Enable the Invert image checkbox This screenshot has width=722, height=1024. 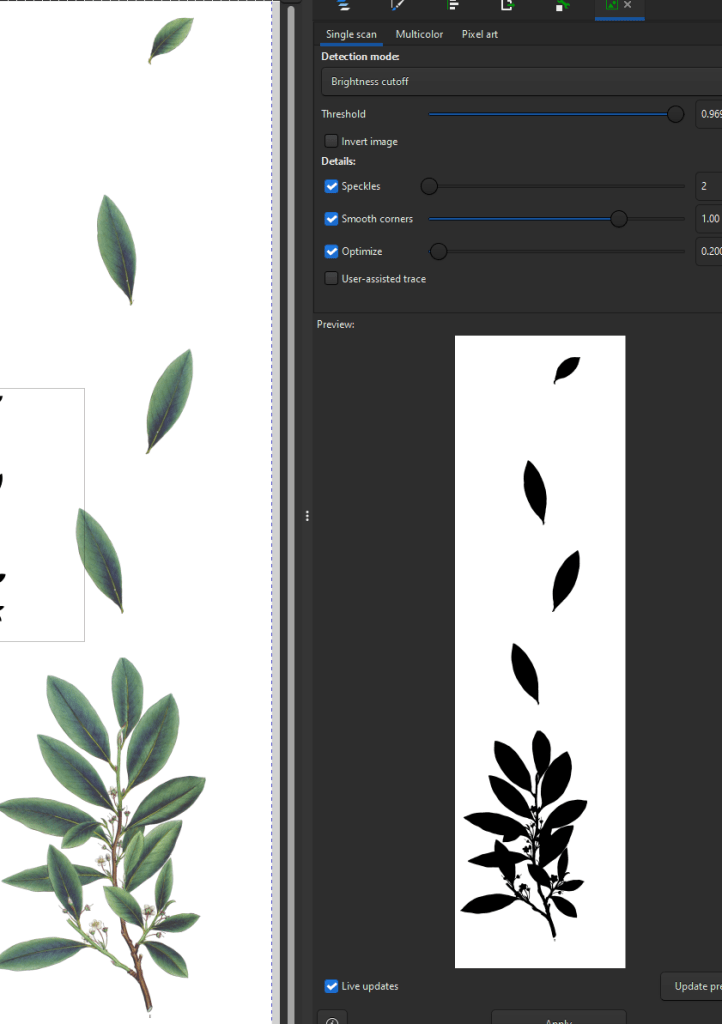[331, 141]
